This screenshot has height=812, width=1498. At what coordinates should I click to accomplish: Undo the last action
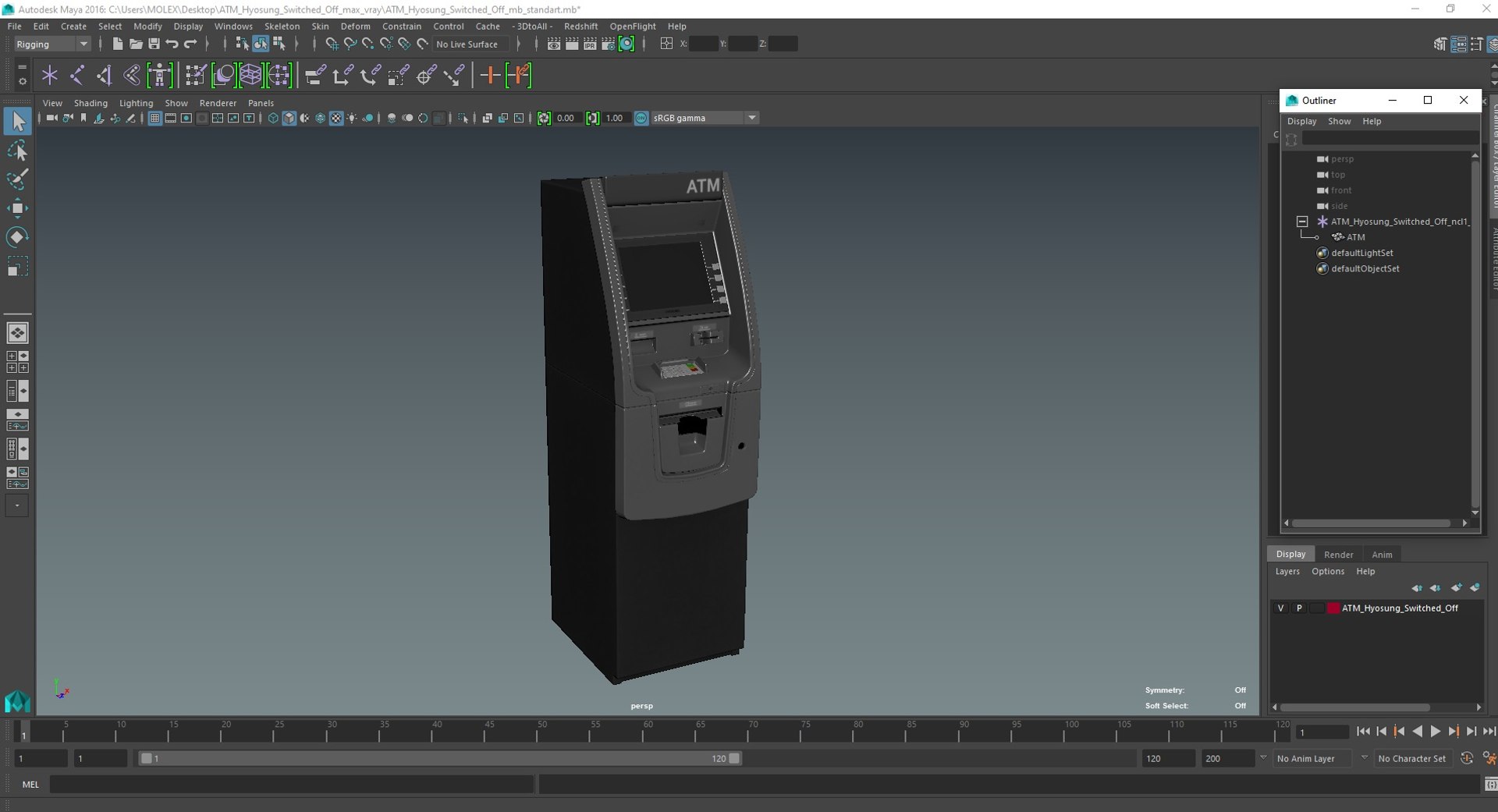click(172, 44)
